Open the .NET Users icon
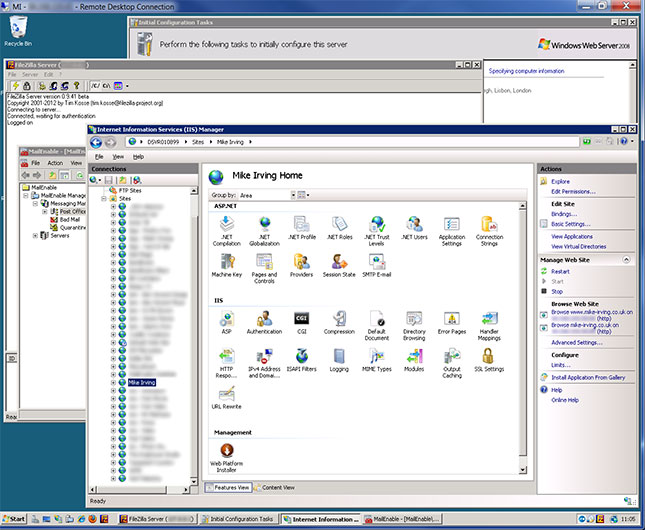Screen dimensions: 645x530 414,228
